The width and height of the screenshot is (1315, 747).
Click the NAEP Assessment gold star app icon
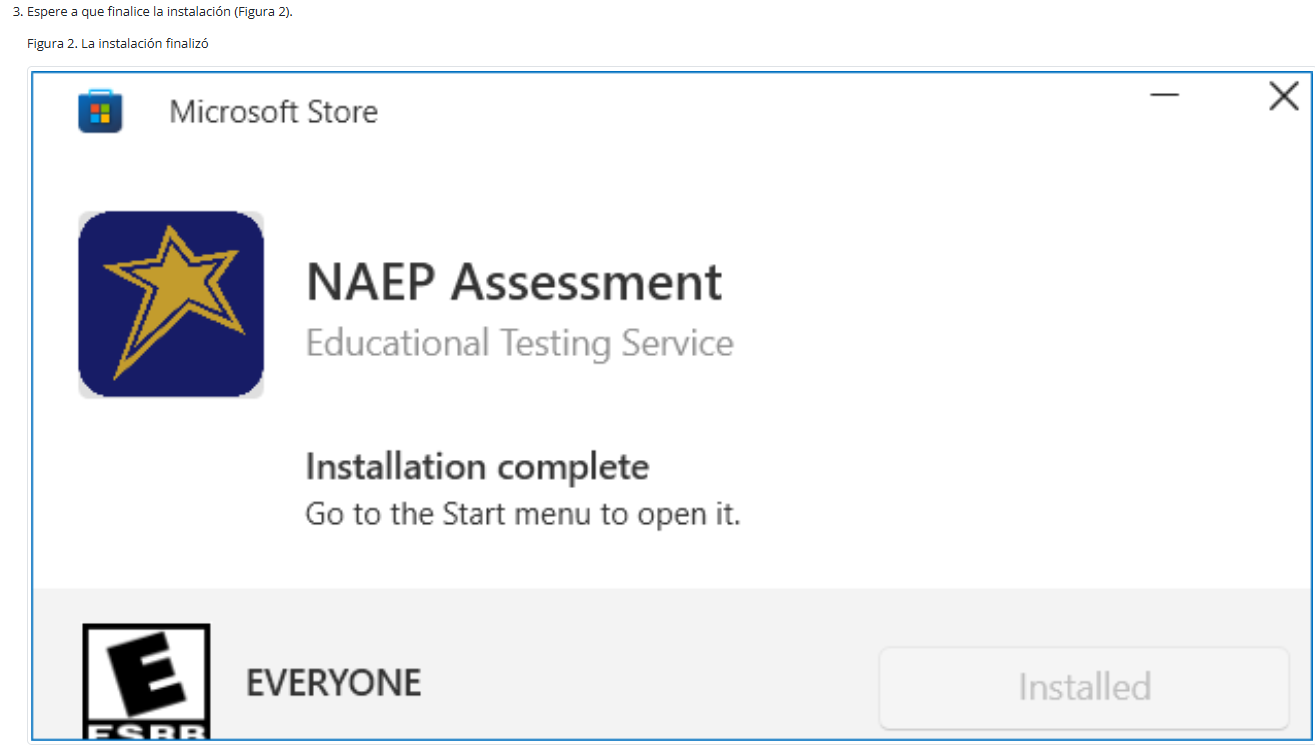click(171, 304)
